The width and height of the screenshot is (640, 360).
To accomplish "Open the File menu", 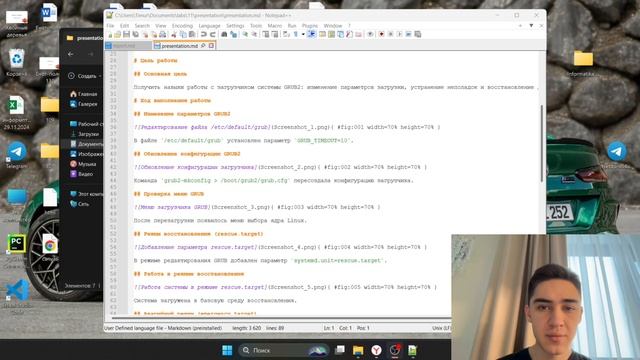I will click(x=110, y=26).
